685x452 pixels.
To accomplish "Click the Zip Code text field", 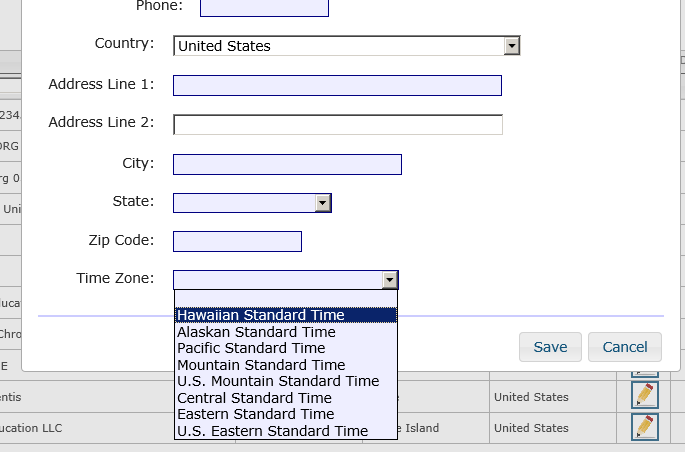I will pos(237,241).
